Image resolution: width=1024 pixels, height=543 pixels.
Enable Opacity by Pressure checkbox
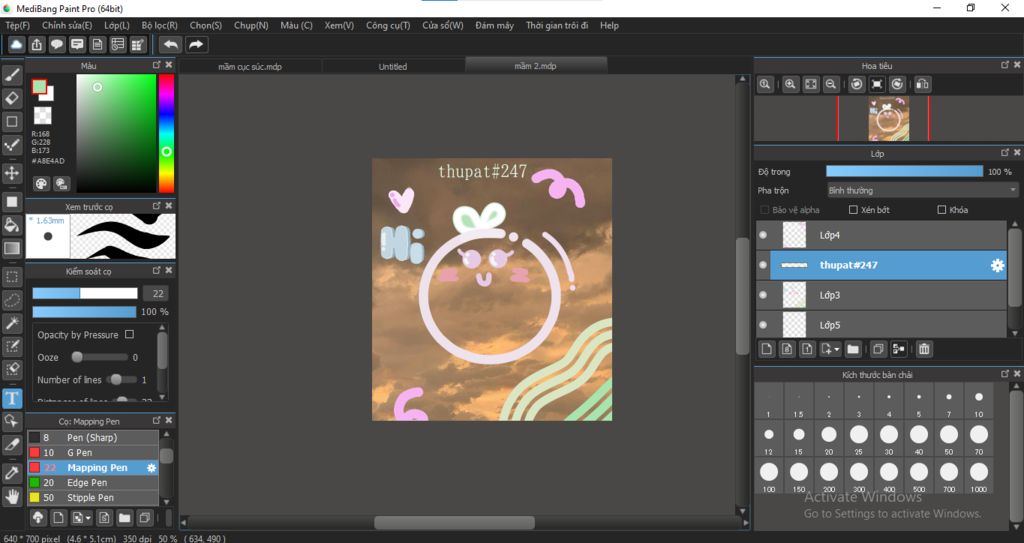coord(129,334)
